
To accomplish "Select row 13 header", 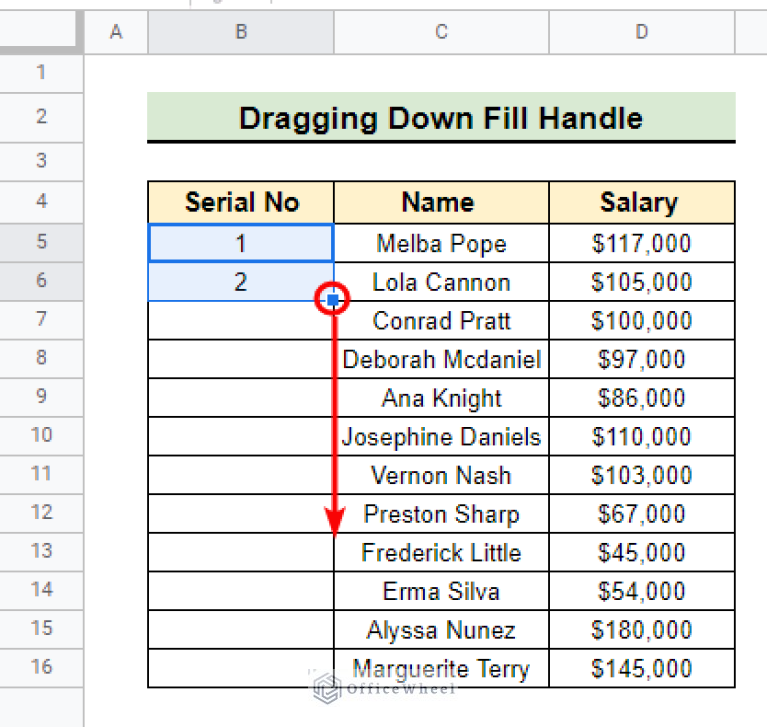I will 41,552.
